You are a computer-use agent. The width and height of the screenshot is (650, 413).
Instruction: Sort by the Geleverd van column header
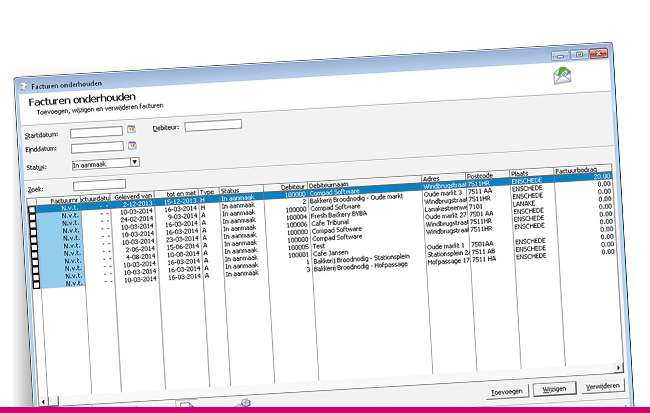[x=133, y=196]
